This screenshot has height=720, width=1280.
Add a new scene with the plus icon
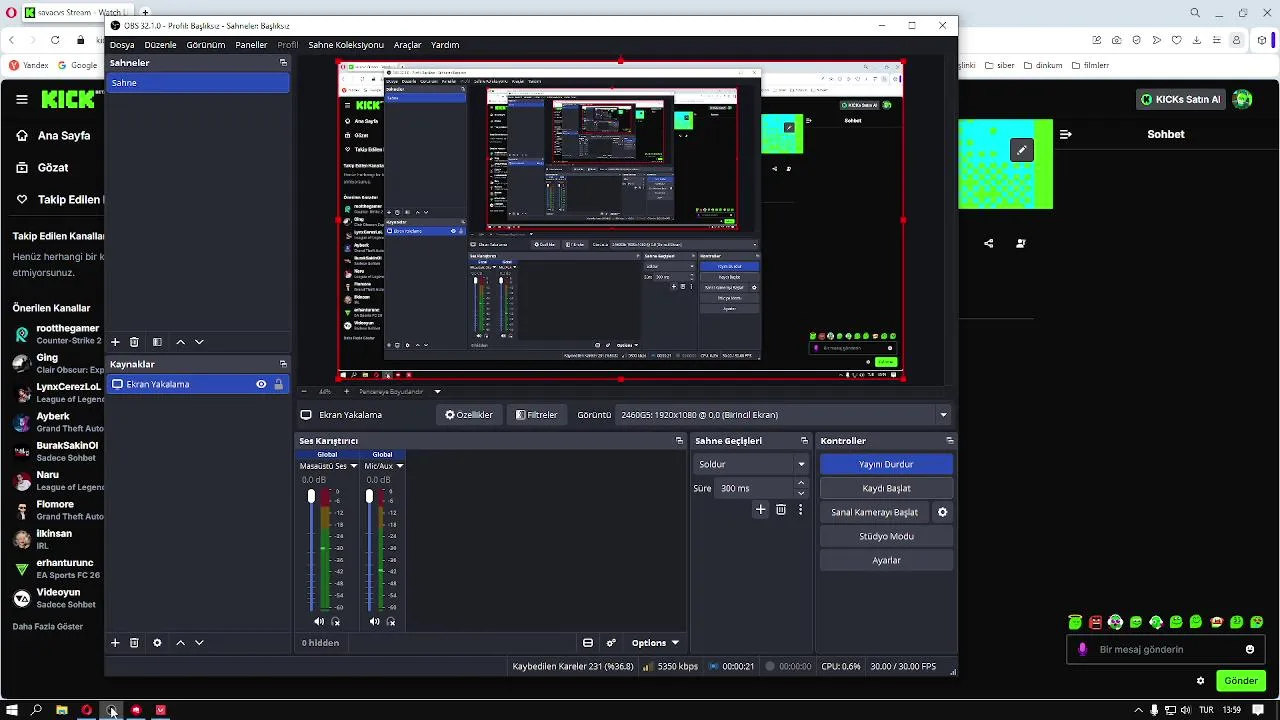click(115, 342)
